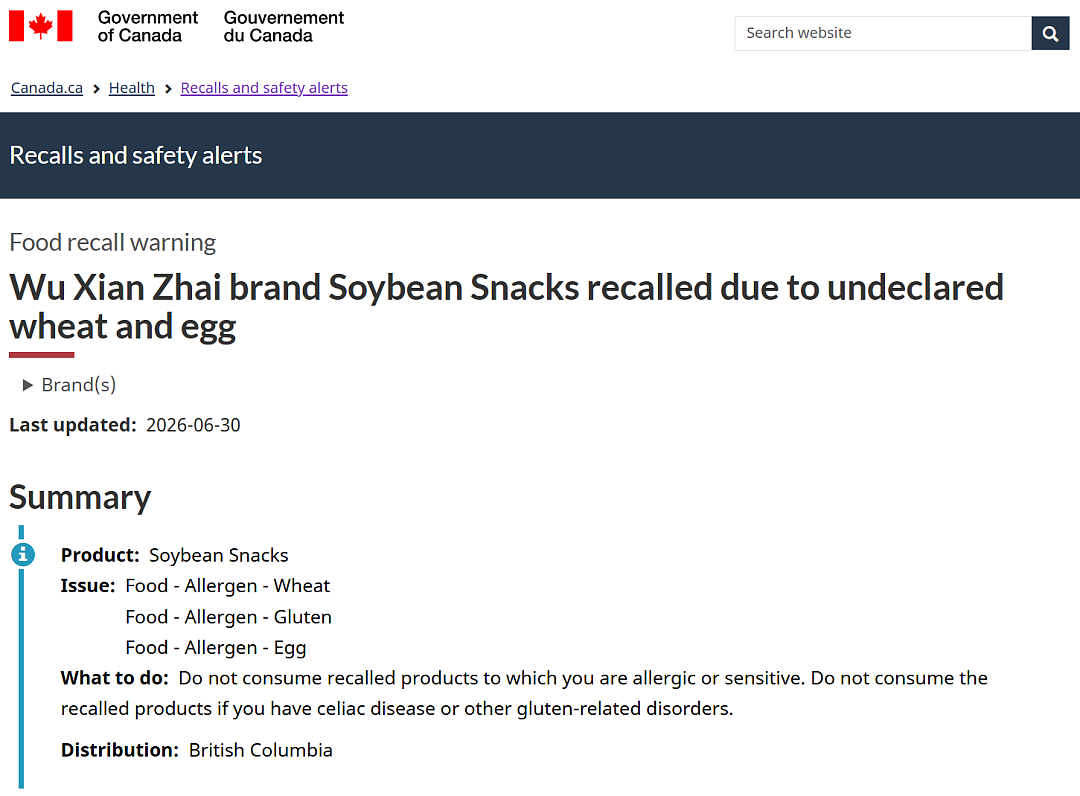Open Recalls and safety alerts breadcrumb link

[264, 88]
